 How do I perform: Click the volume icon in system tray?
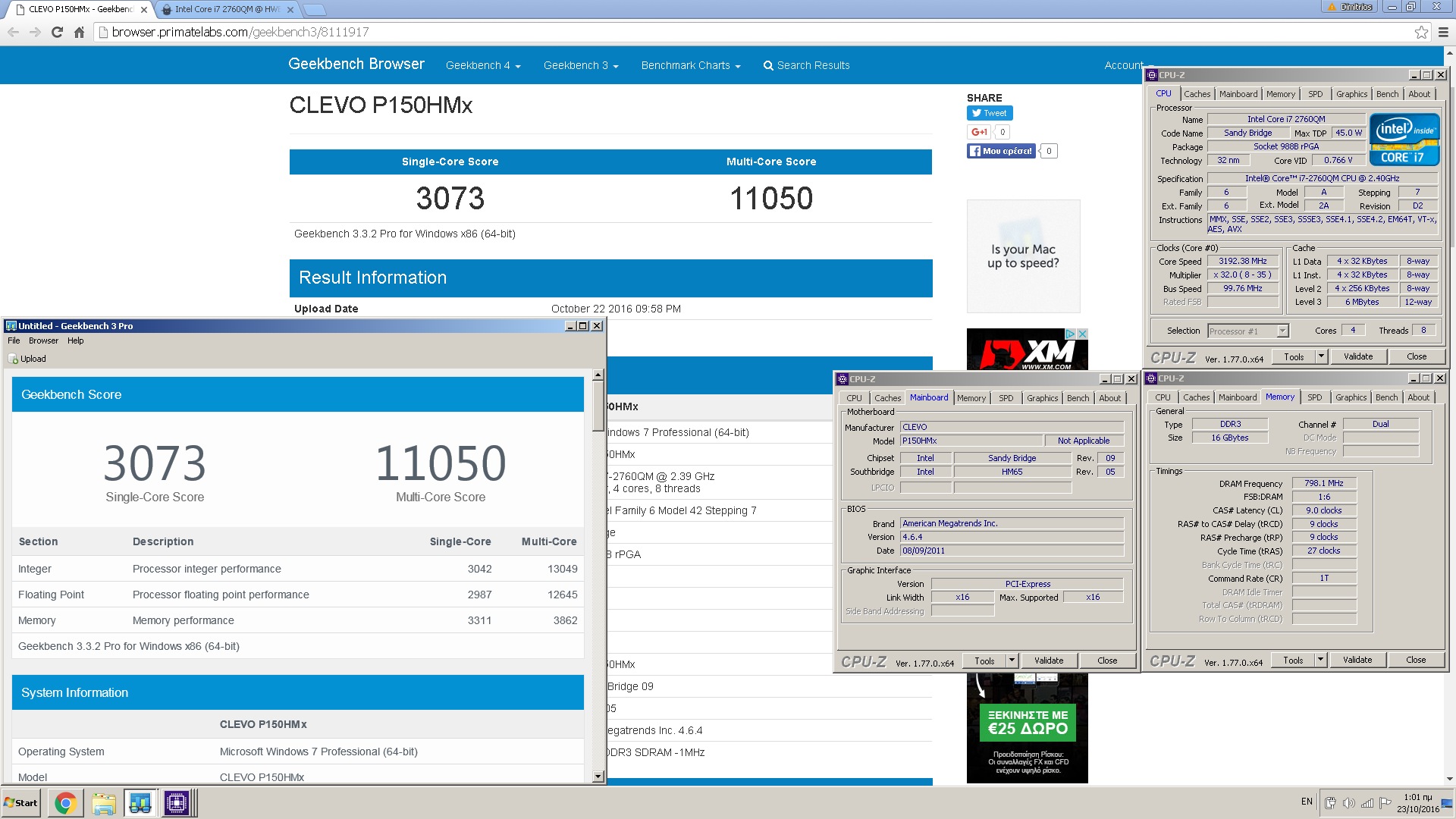pyautogui.click(x=1348, y=803)
